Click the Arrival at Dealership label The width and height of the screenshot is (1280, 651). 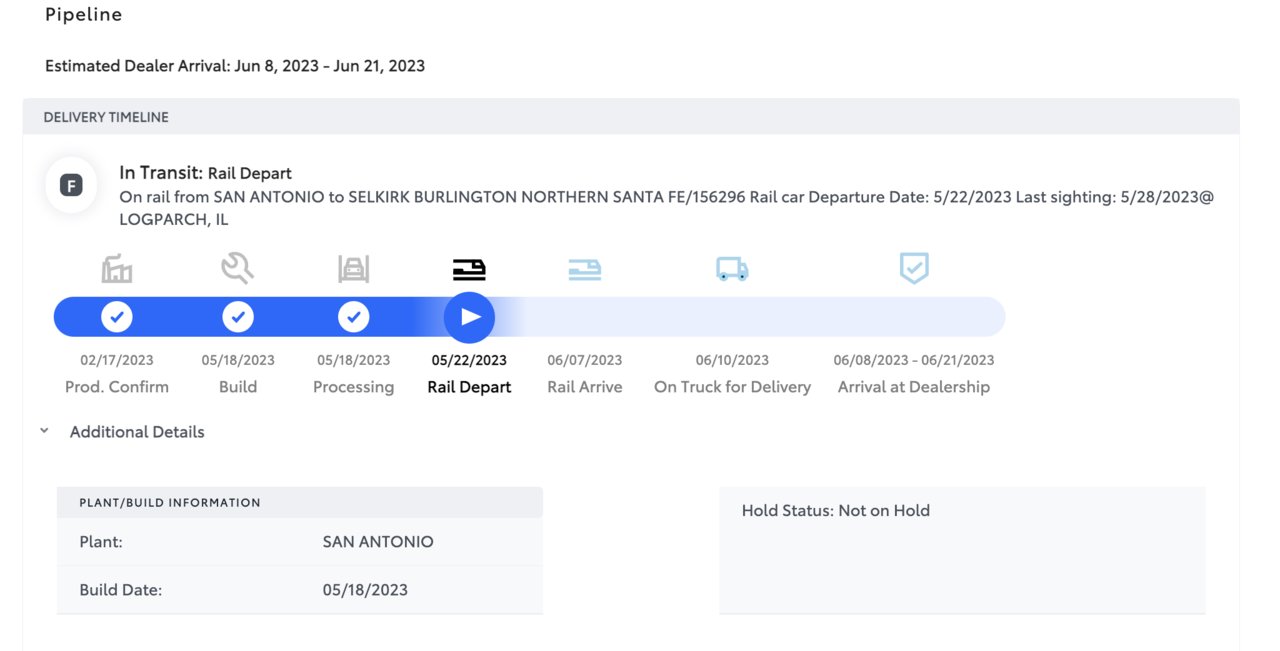pos(914,387)
